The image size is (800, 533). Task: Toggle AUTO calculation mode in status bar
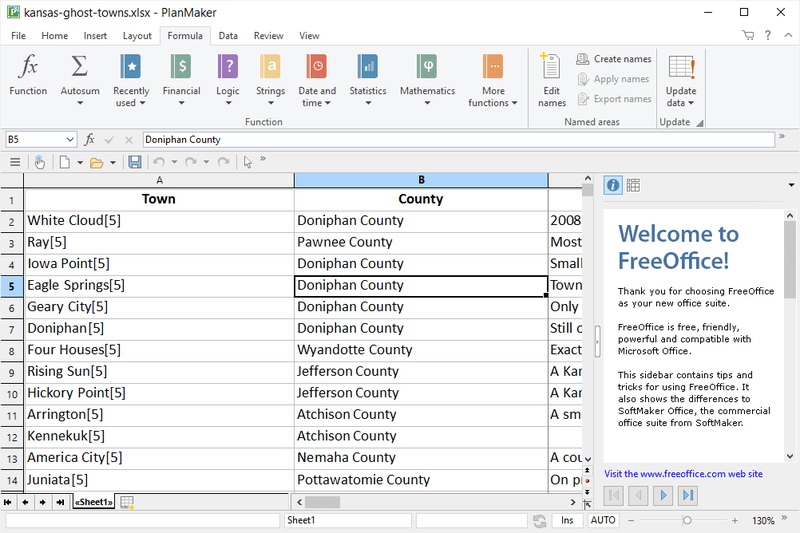click(x=603, y=520)
